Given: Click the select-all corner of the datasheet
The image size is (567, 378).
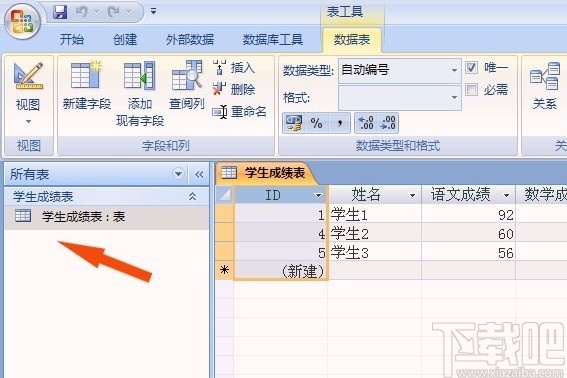Looking at the screenshot, I should (x=225, y=195).
